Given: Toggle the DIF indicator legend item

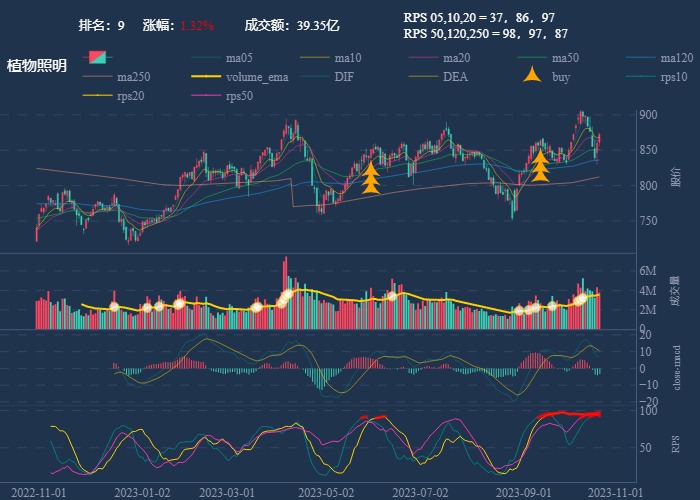Looking at the screenshot, I should click(343, 76).
